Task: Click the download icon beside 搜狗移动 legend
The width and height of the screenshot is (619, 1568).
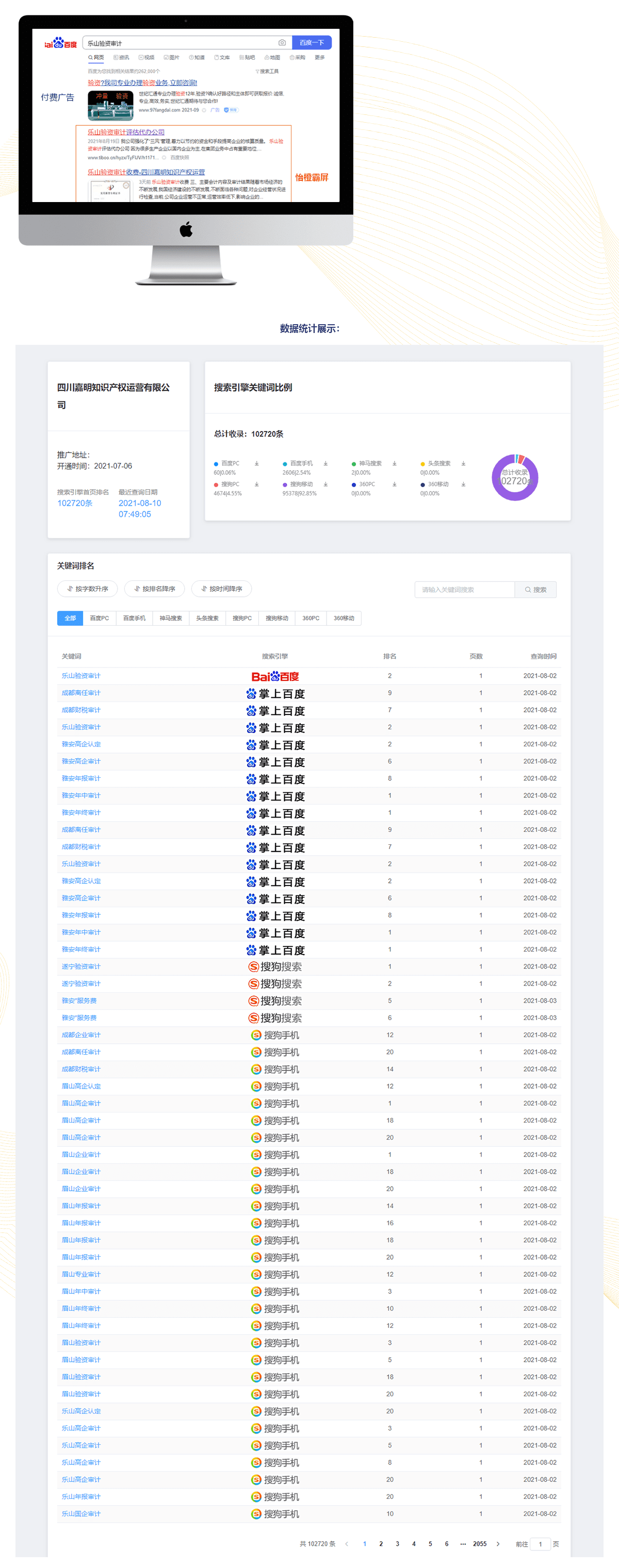Action: [325, 485]
